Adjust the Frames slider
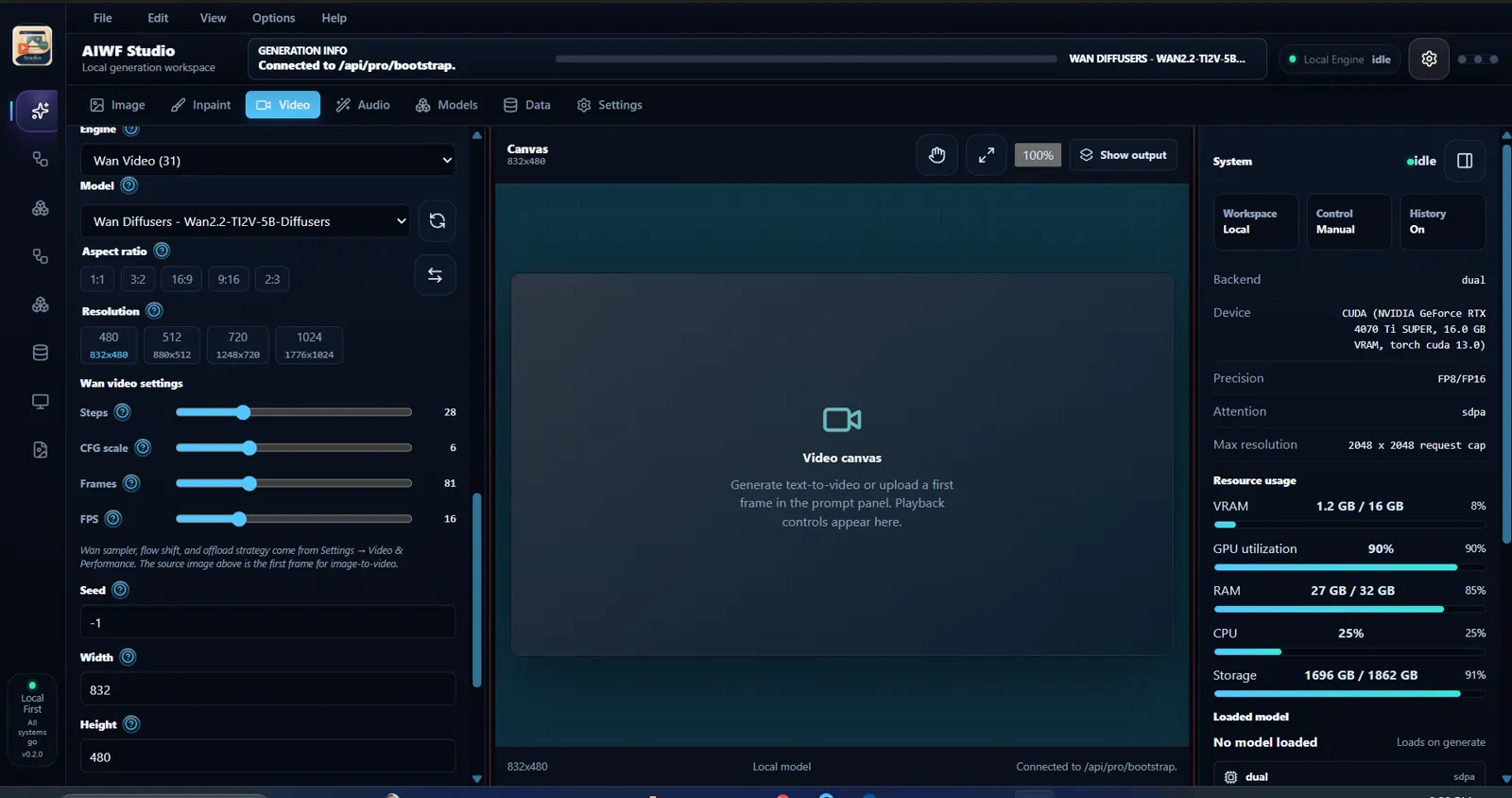Image resolution: width=1512 pixels, height=798 pixels. pyautogui.click(x=294, y=483)
